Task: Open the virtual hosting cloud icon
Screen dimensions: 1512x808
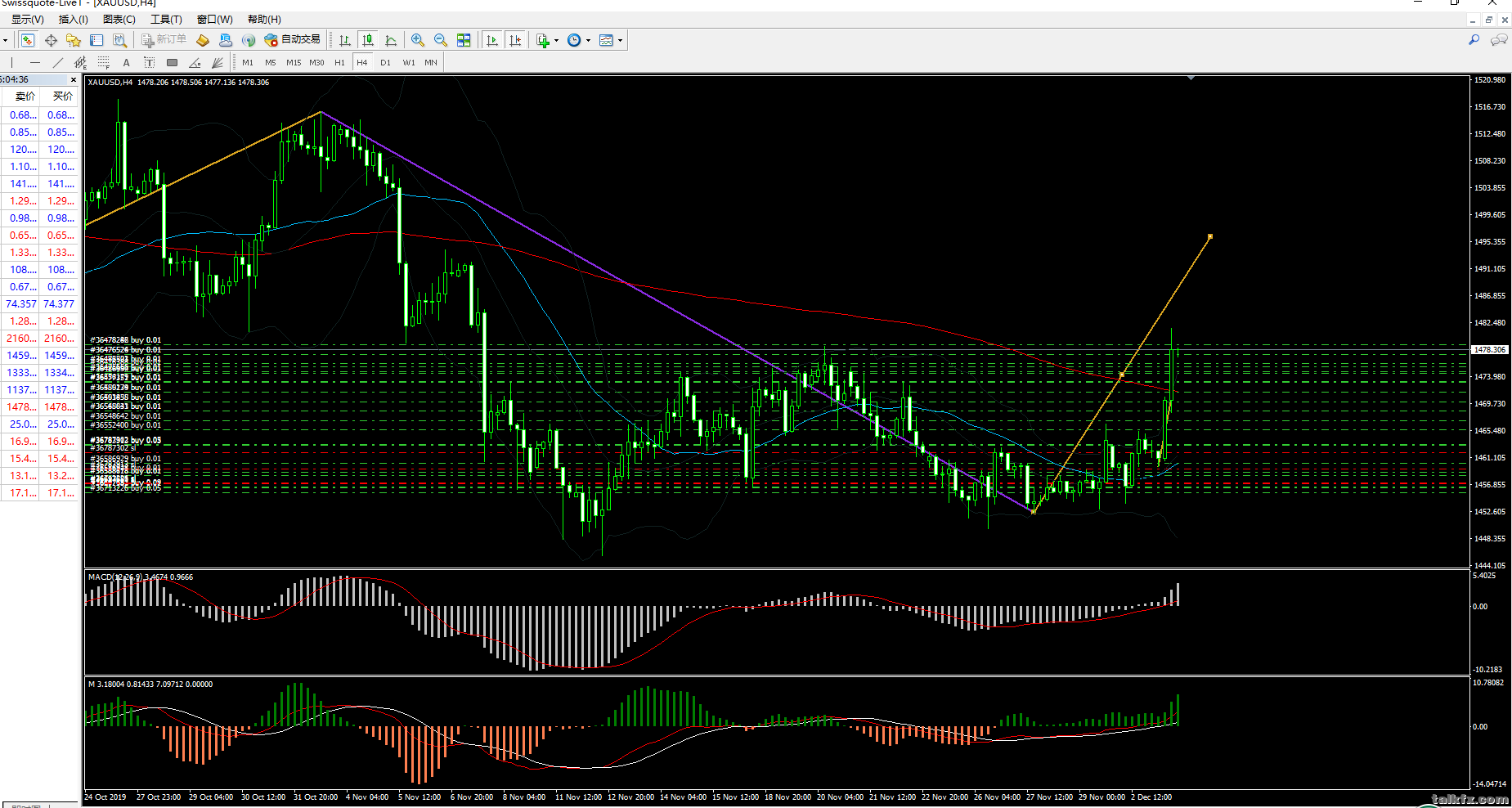Action: point(226,40)
